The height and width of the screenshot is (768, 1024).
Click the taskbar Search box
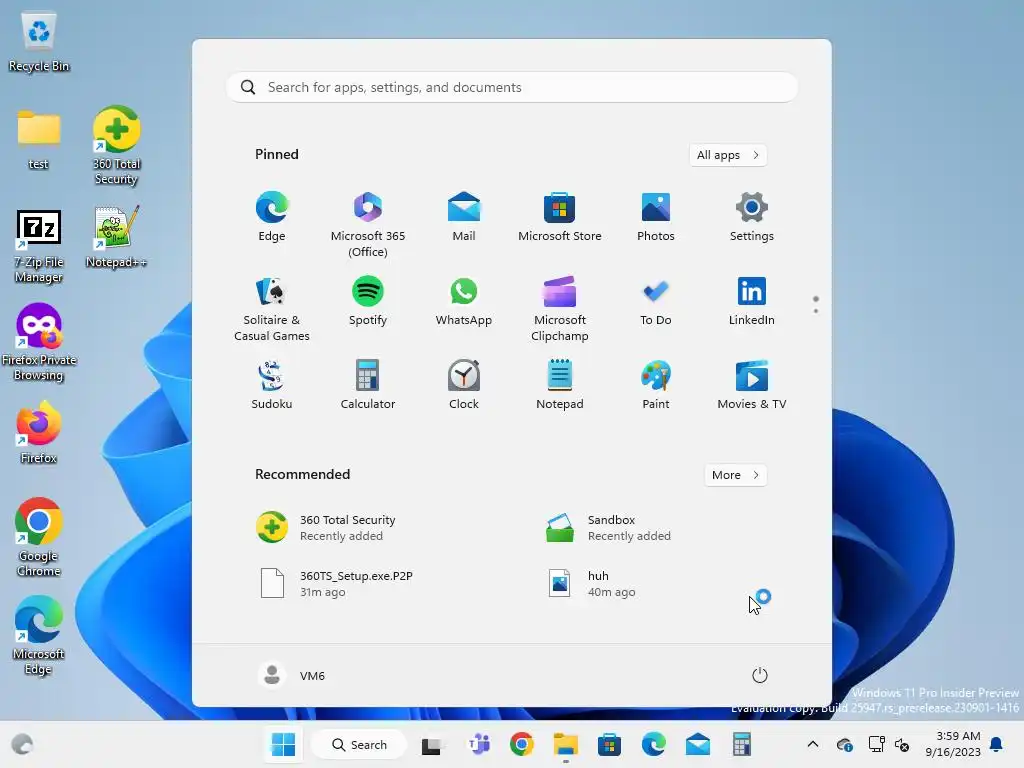click(x=359, y=744)
